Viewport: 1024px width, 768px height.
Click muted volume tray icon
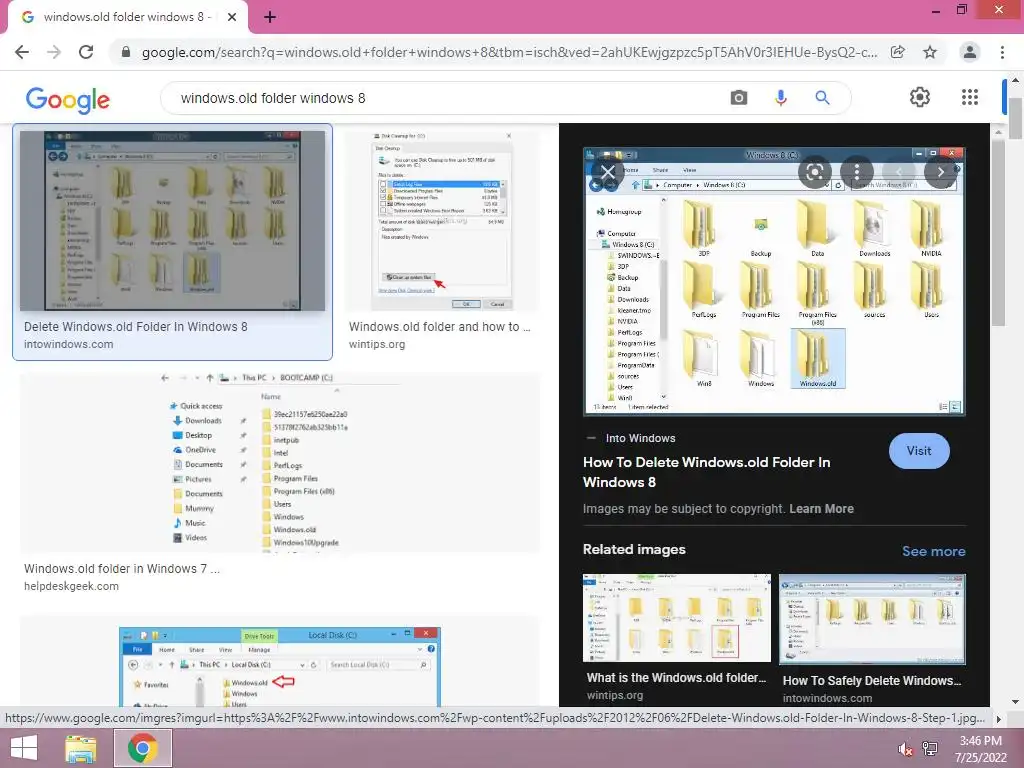pyautogui.click(x=905, y=749)
